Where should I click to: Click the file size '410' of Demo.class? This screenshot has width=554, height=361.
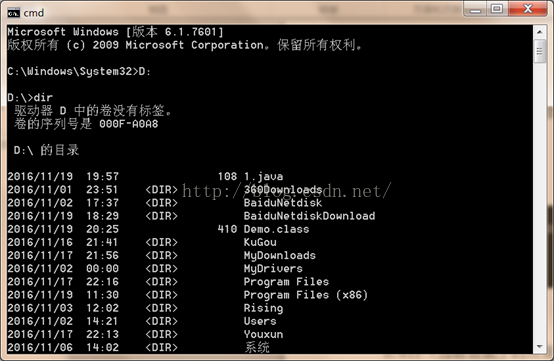pos(227,229)
